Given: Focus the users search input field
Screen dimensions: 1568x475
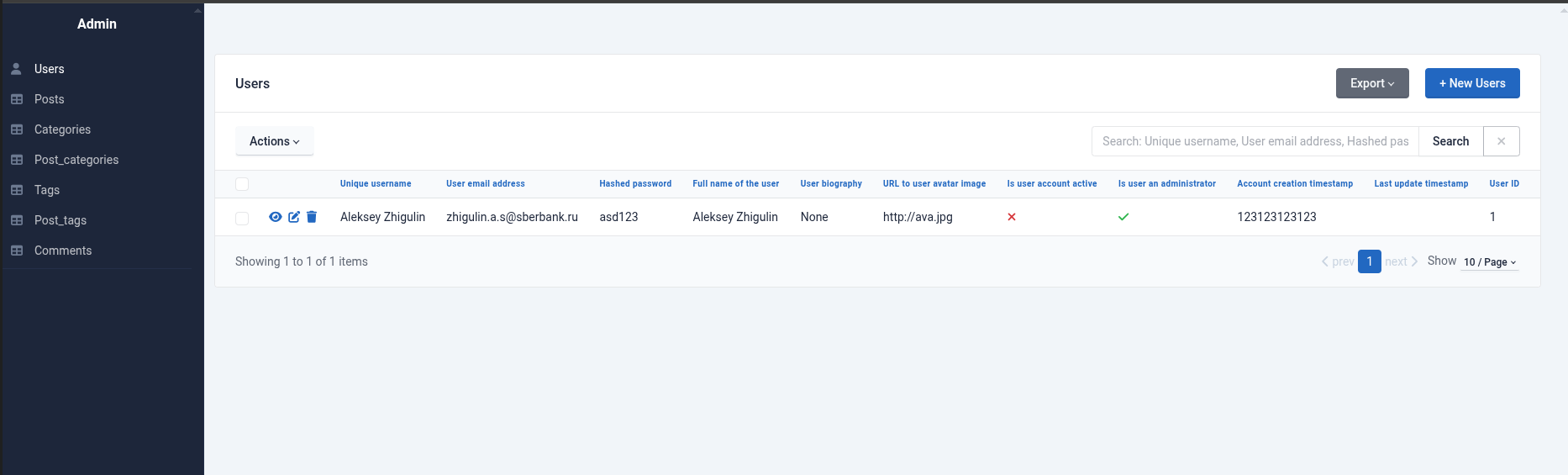Looking at the screenshot, I should (x=1255, y=141).
